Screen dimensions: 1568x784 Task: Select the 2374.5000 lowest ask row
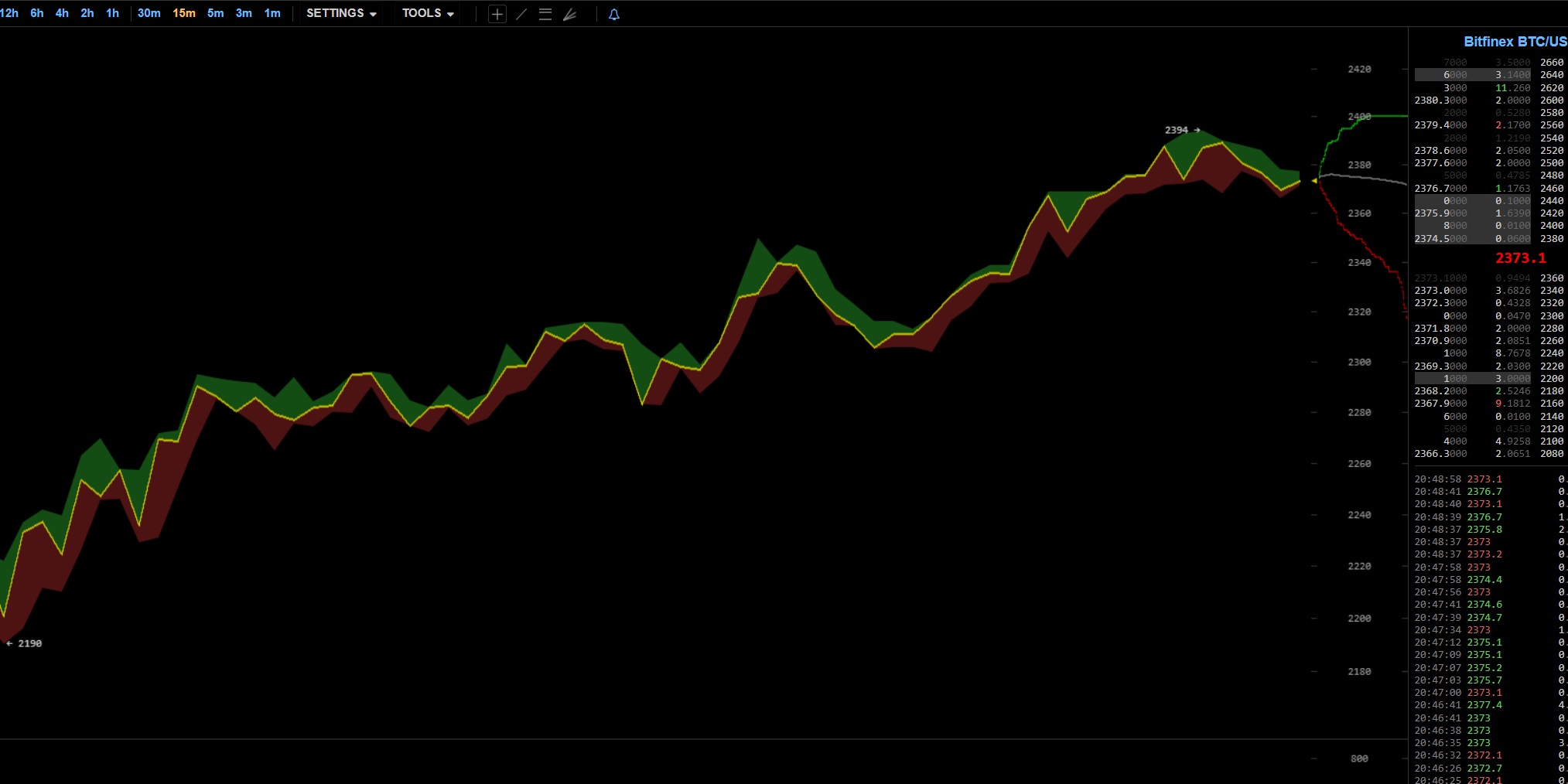coord(1489,239)
